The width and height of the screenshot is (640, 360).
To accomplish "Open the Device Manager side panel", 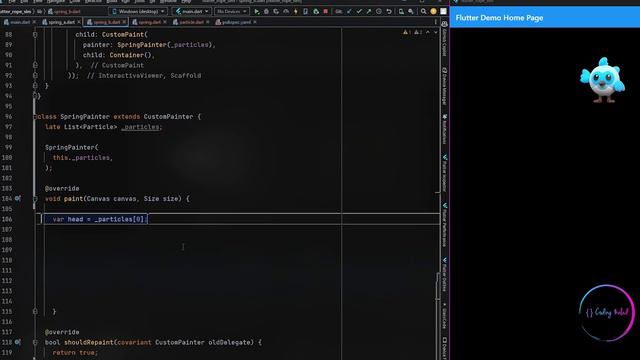I will coord(444,86).
